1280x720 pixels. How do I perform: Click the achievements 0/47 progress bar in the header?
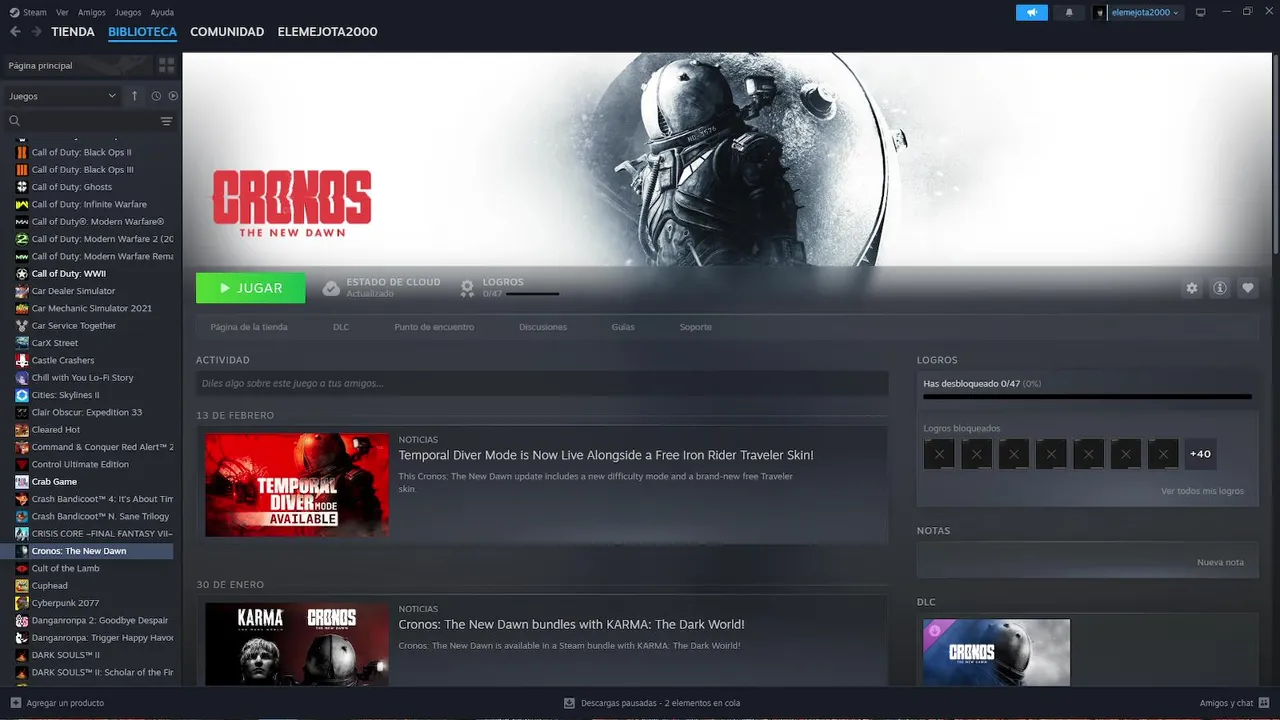pos(532,294)
